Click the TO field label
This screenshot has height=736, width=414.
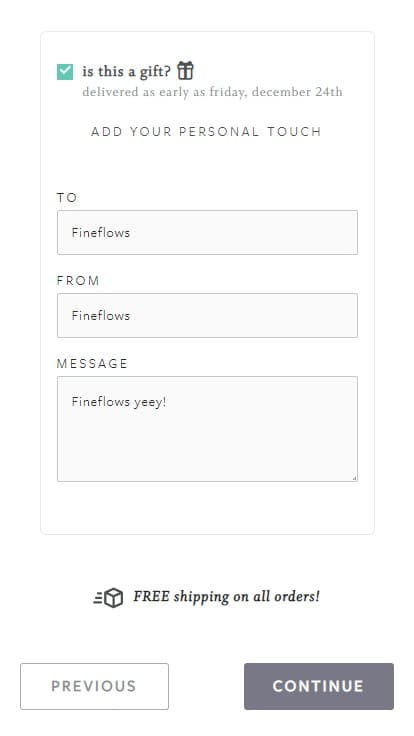click(67, 198)
